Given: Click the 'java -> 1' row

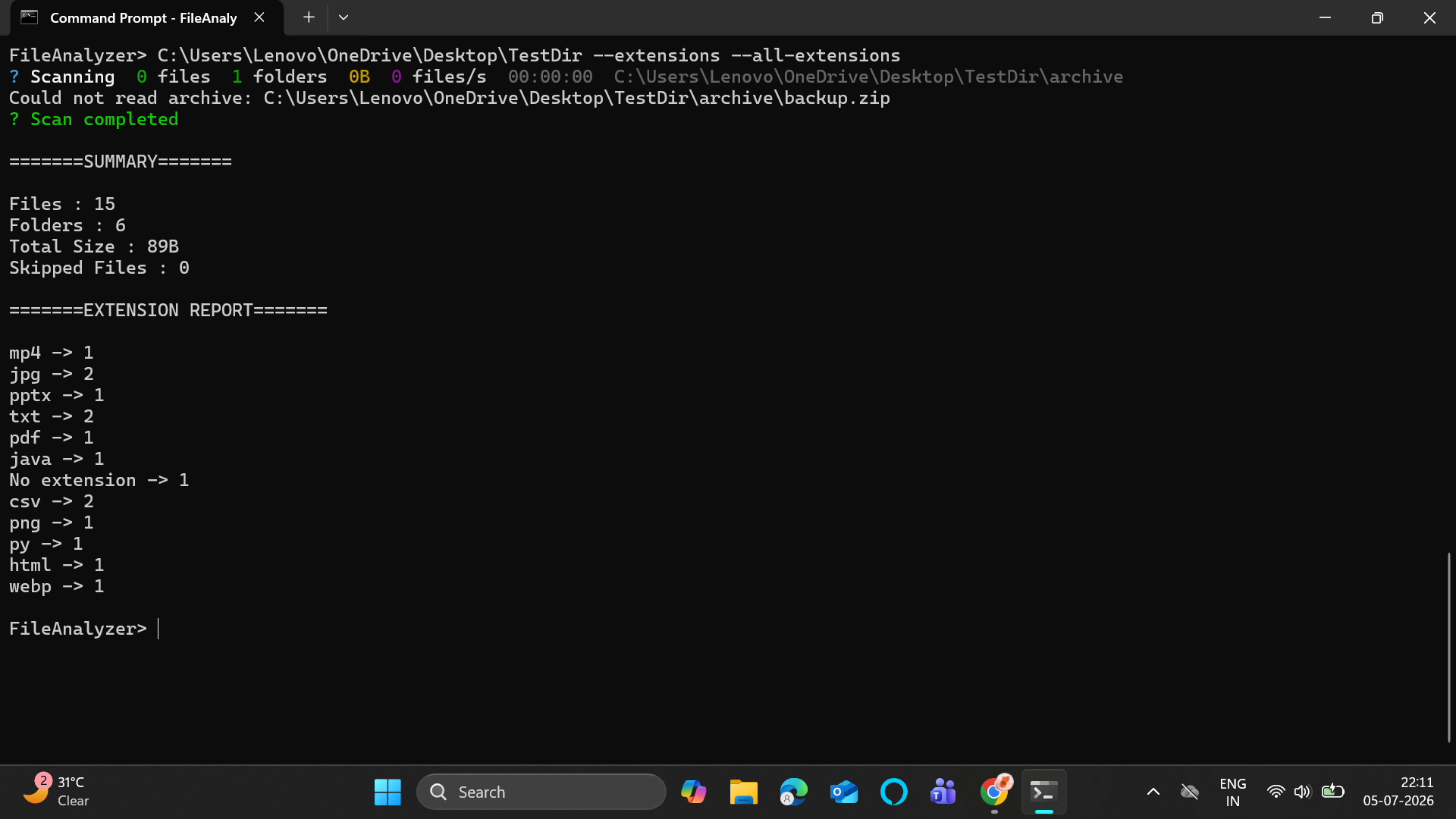Looking at the screenshot, I should point(57,459).
